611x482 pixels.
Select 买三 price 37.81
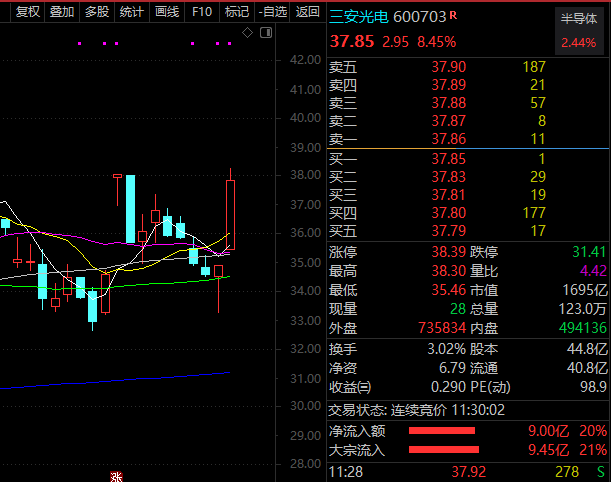point(449,195)
